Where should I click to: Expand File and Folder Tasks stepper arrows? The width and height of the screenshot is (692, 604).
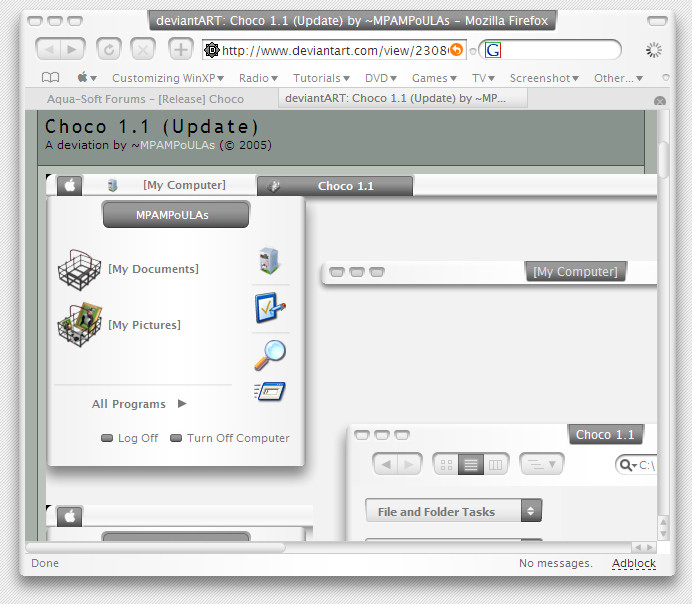[531, 511]
